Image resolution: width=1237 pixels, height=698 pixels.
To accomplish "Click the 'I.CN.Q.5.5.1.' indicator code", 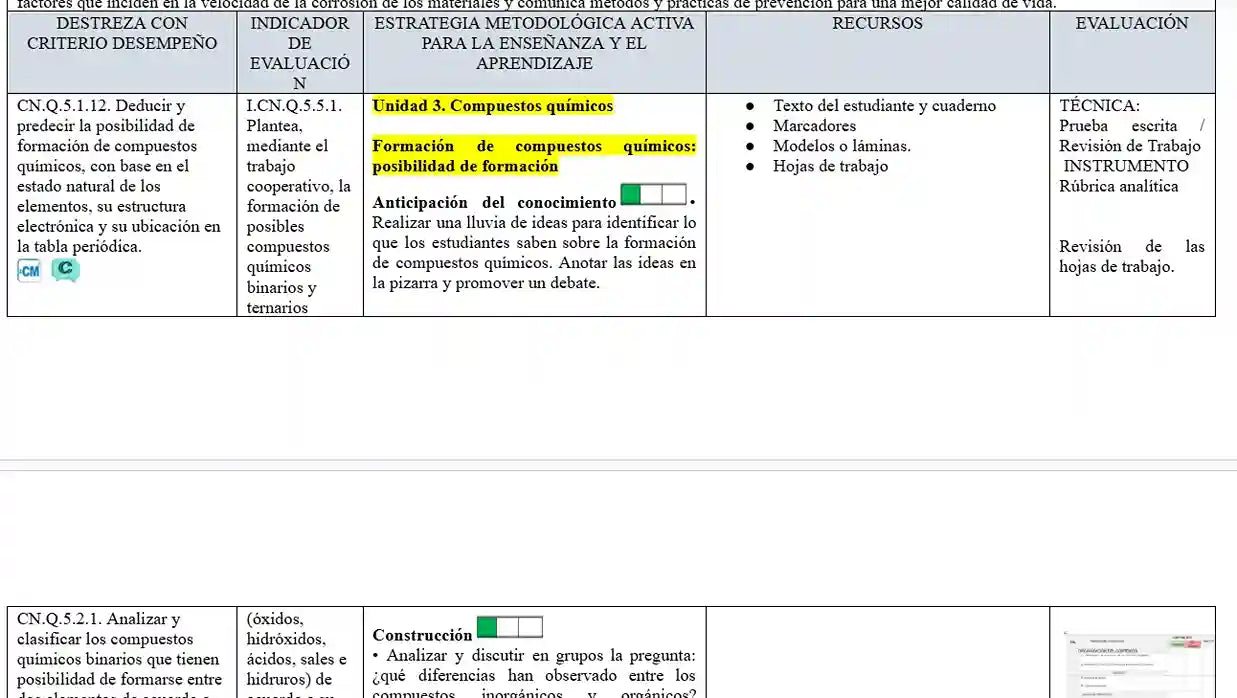I will (294, 106).
